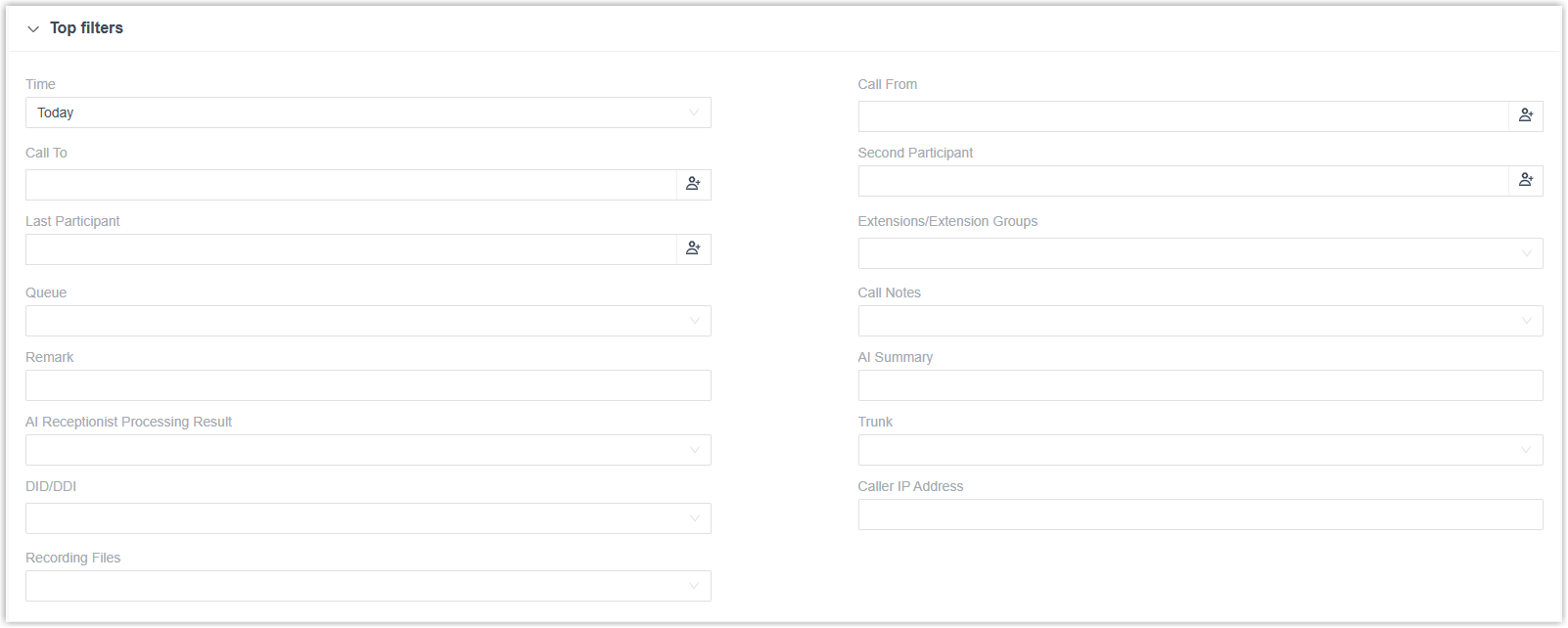Viewport: 1568px width, 628px height.
Task: Open the Recording Files dropdown
Action: 368,586
